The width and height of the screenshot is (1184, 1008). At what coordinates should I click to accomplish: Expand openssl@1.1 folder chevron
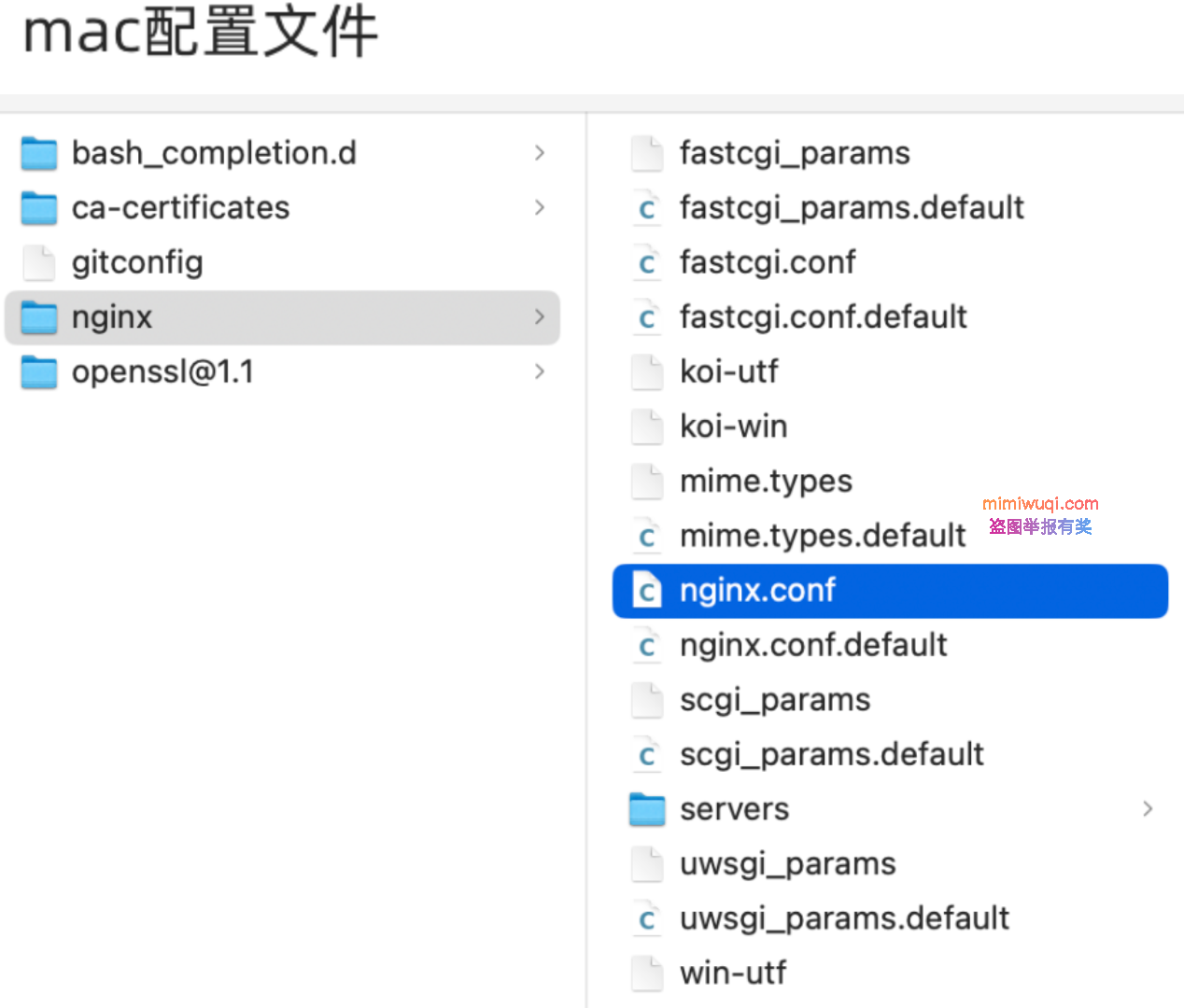tap(540, 372)
